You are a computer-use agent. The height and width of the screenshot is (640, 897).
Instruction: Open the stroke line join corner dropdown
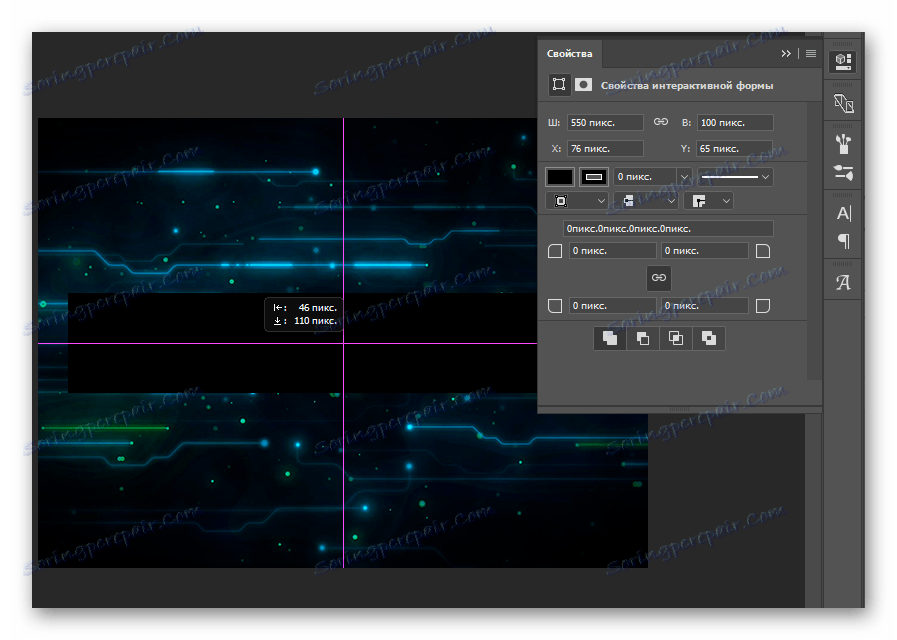tap(708, 201)
